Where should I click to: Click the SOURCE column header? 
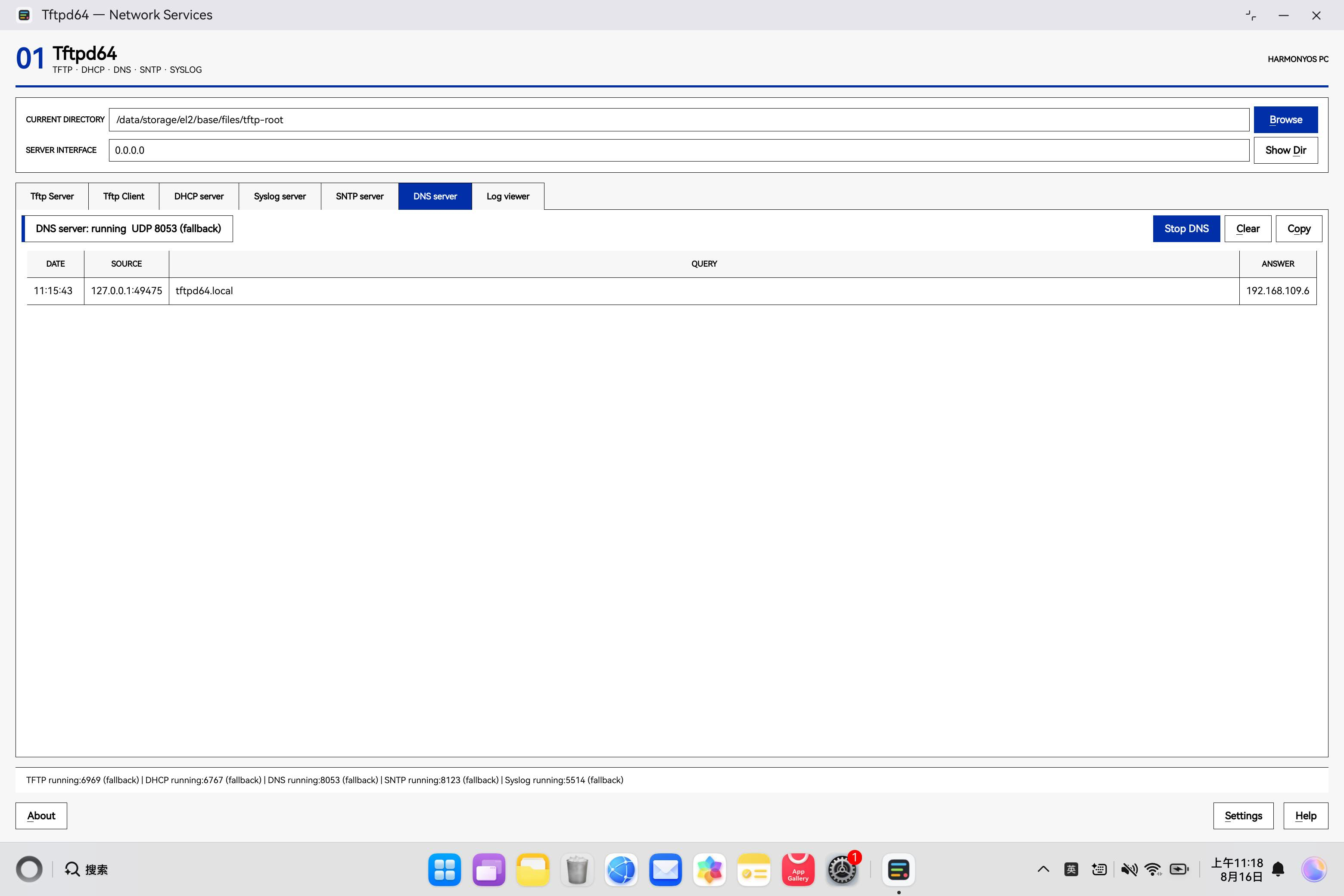pos(126,264)
